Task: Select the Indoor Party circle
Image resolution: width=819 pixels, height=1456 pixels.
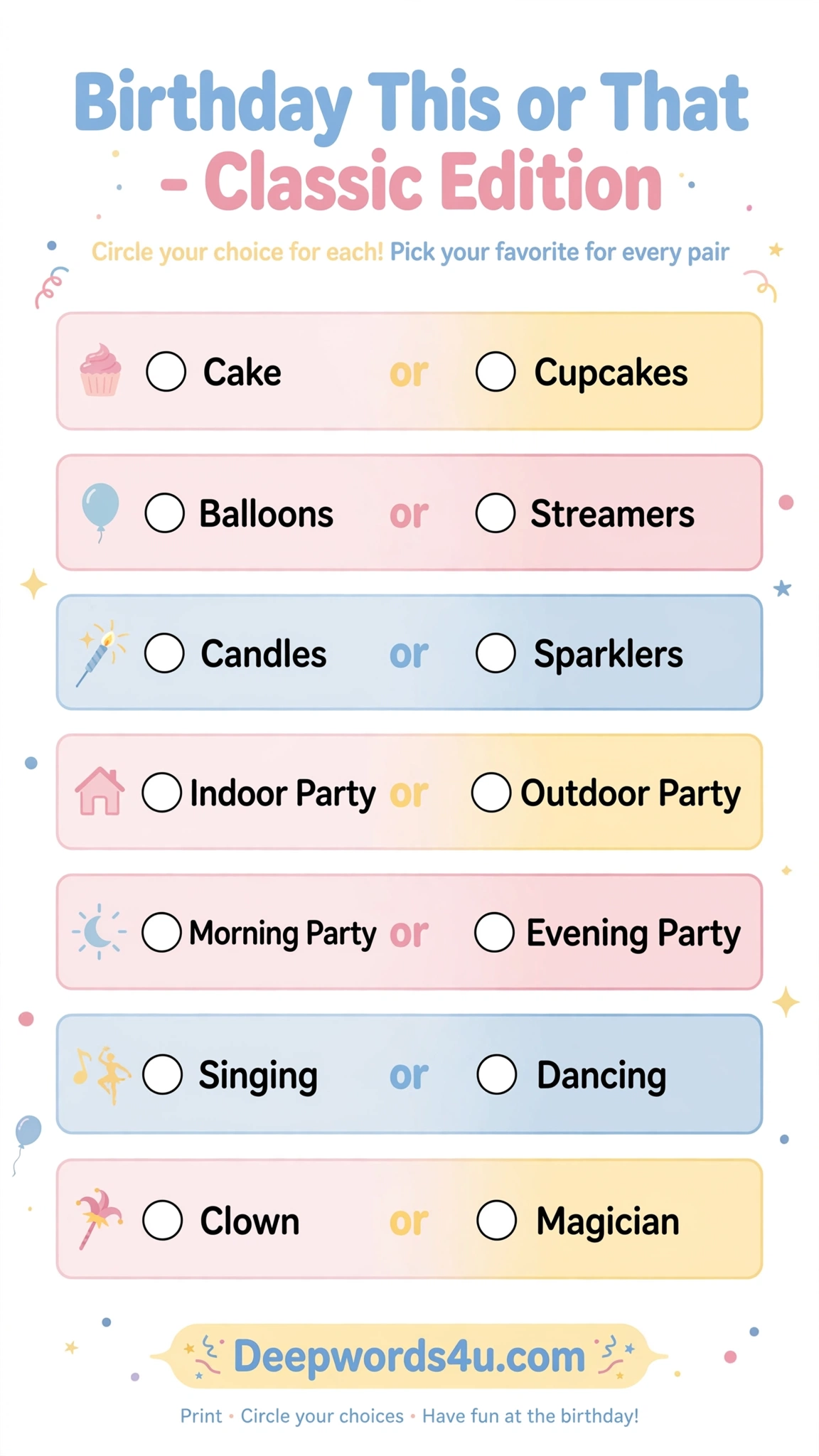Action: [162, 792]
